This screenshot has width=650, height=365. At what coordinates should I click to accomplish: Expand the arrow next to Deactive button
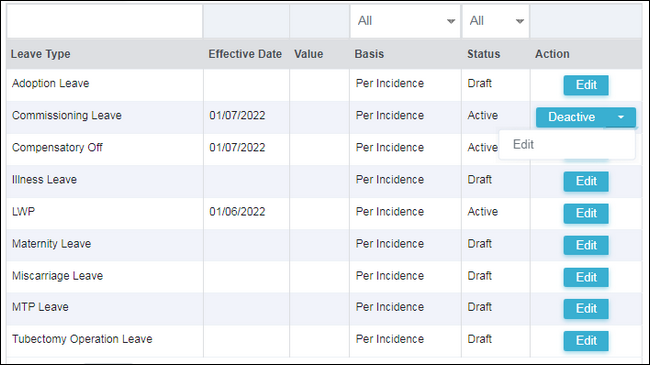[621, 117]
